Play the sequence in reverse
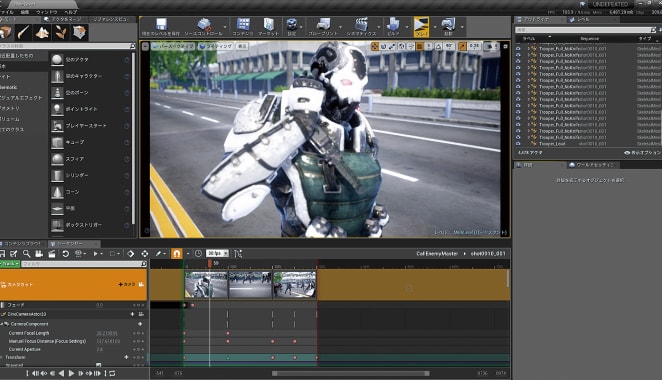 point(61,373)
